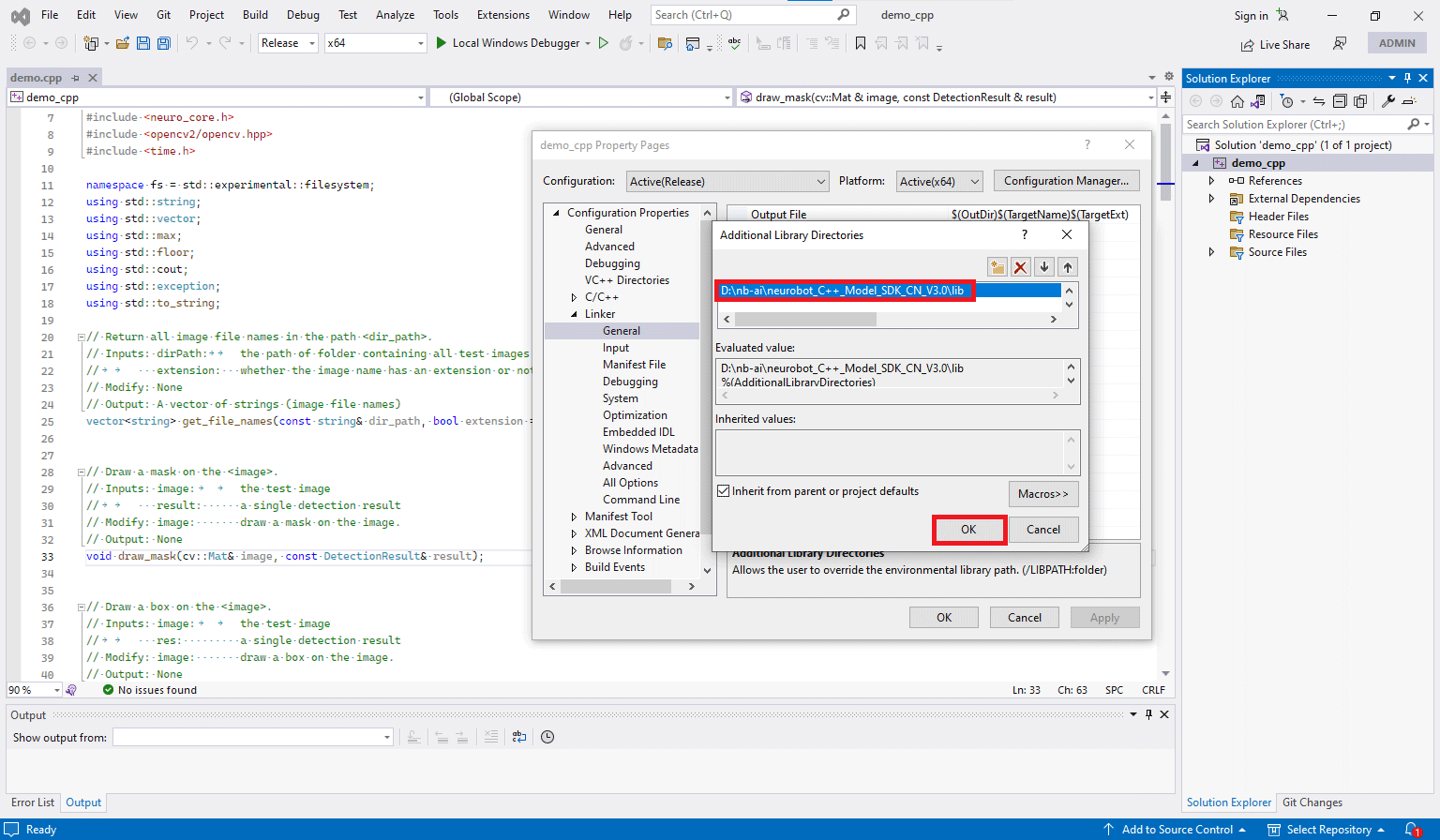Click the split editor icon above scrollbar
The width and height of the screenshot is (1440, 840).
[x=1165, y=97]
